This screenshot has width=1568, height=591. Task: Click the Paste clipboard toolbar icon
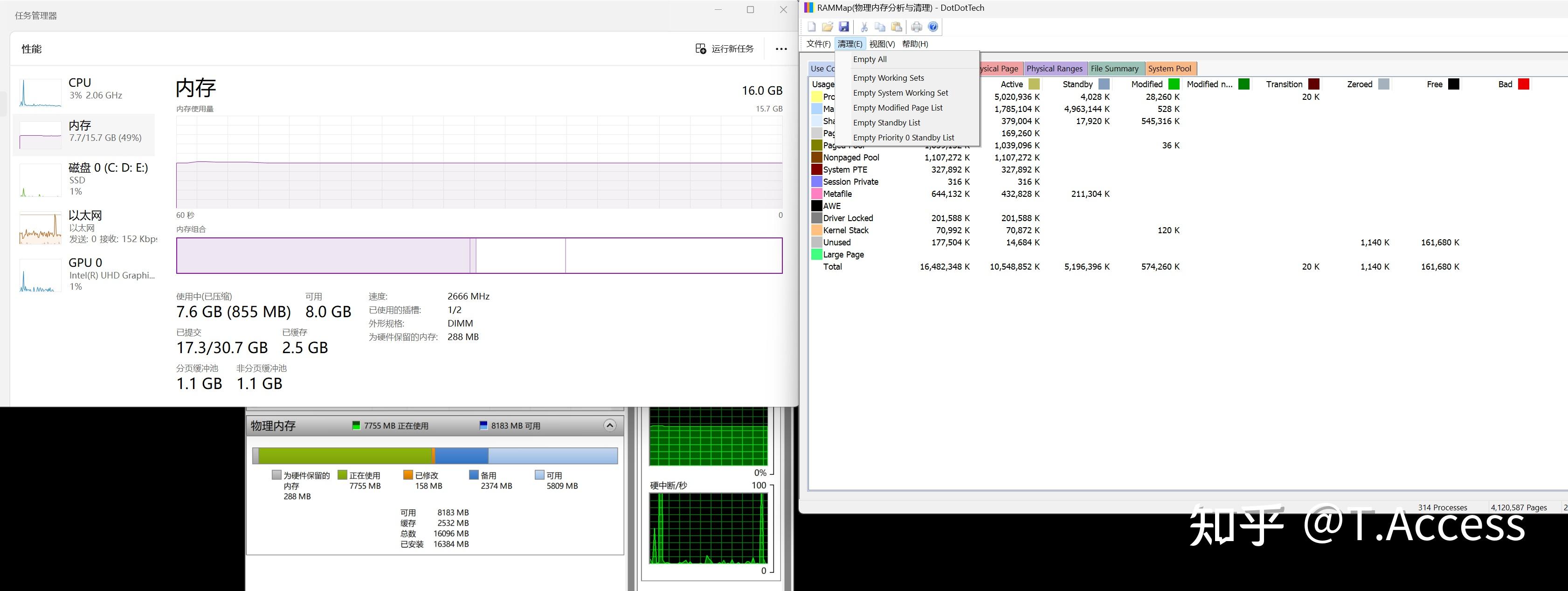tap(897, 27)
